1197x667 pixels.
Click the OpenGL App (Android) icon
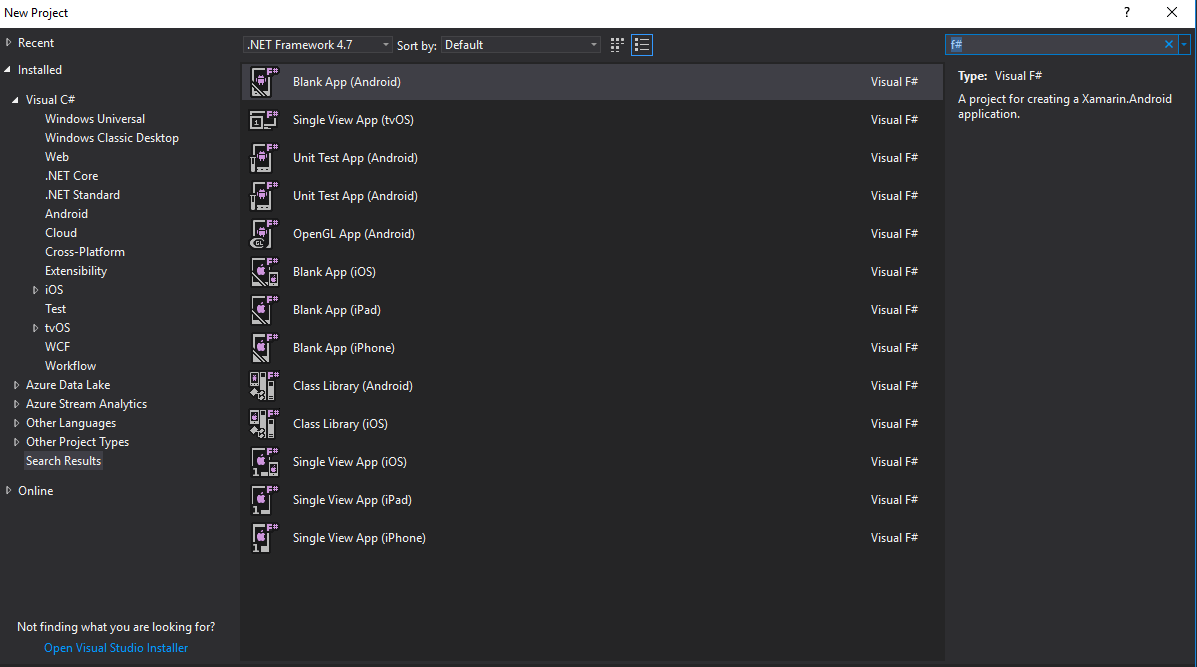[x=264, y=234]
